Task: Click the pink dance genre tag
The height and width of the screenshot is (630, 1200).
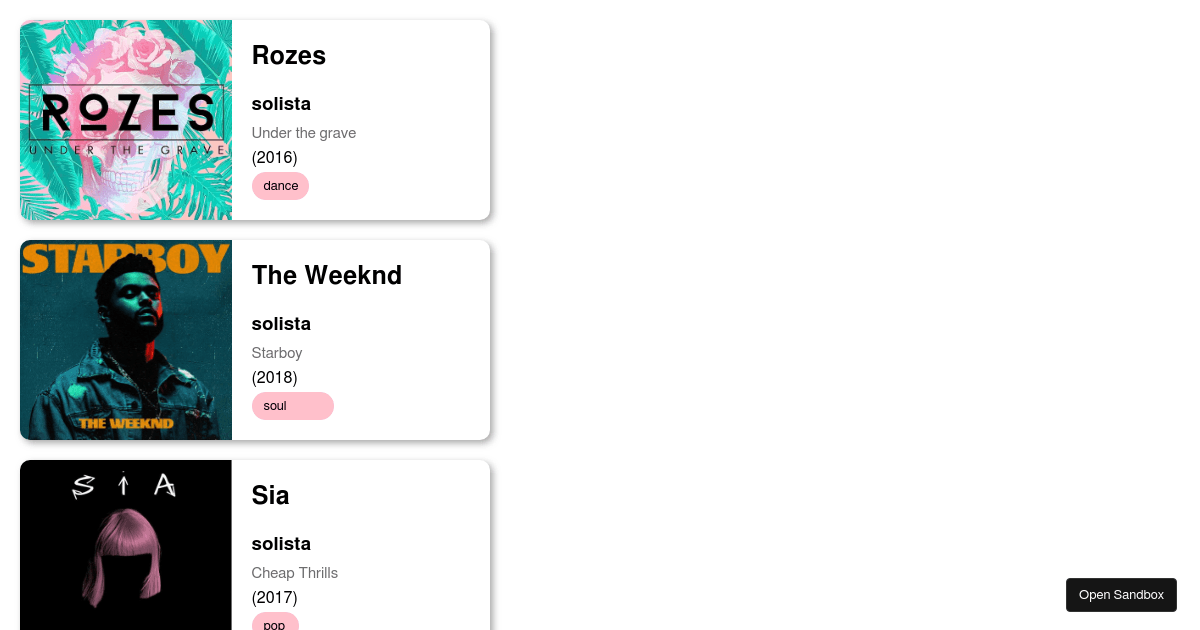Action: pos(280,186)
